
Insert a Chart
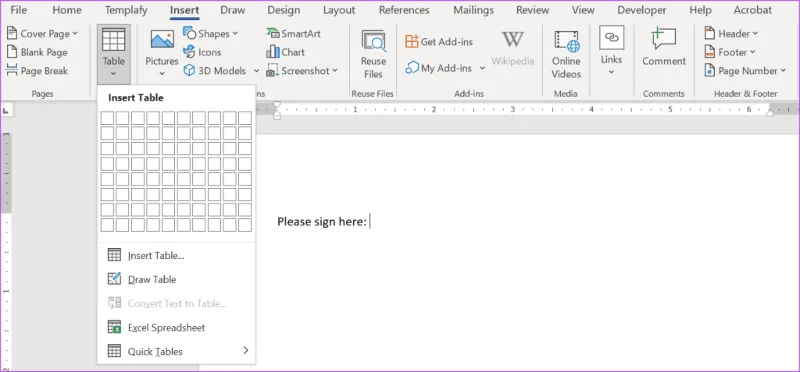point(286,52)
